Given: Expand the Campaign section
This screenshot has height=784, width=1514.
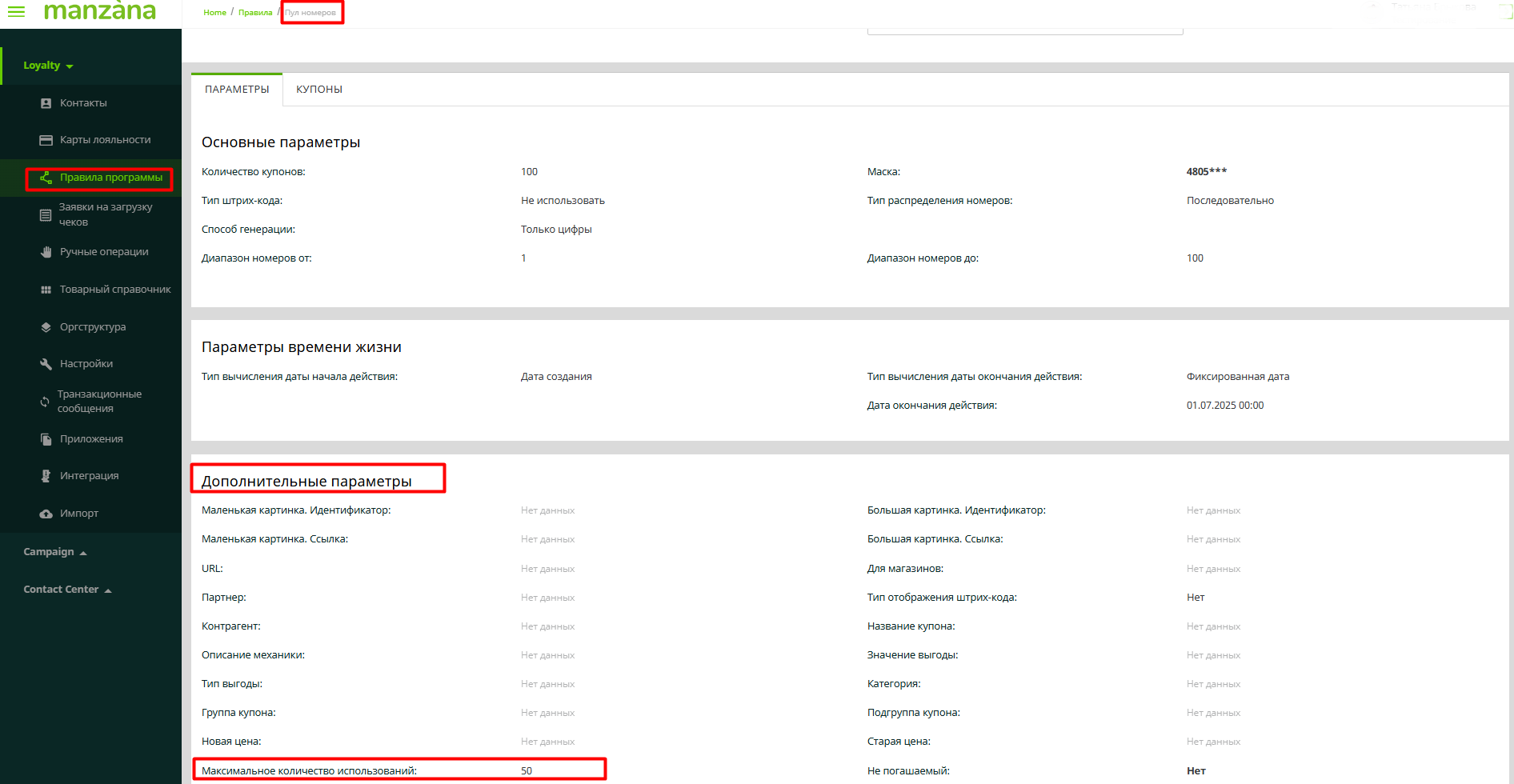Looking at the screenshot, I should [54, 552].
